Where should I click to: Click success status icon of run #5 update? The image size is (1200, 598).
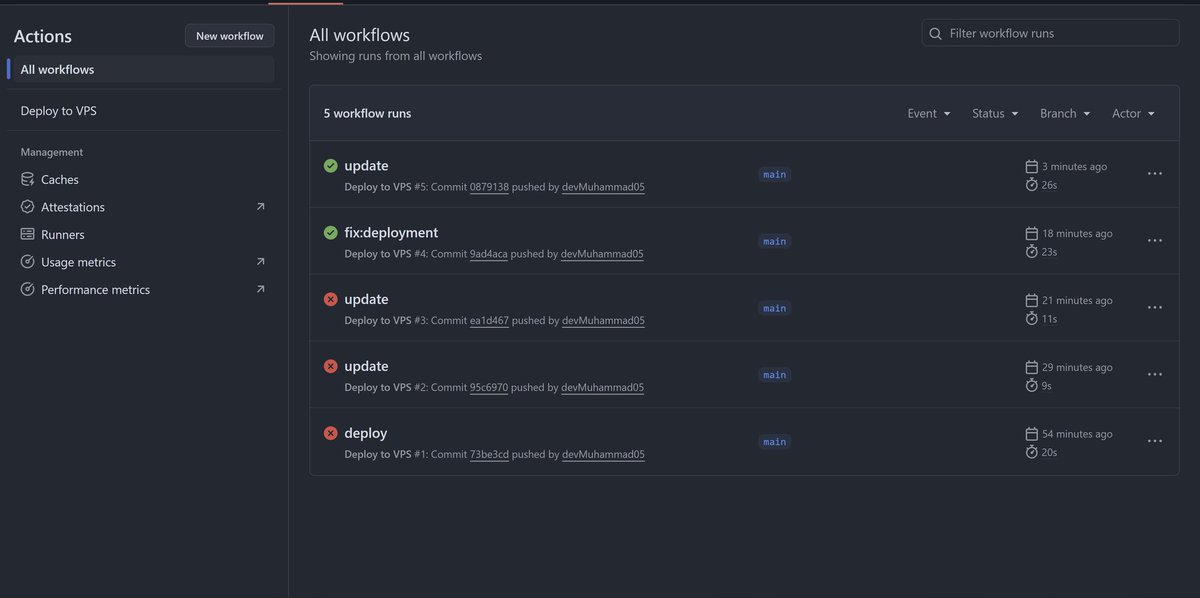tap(331, 166)
